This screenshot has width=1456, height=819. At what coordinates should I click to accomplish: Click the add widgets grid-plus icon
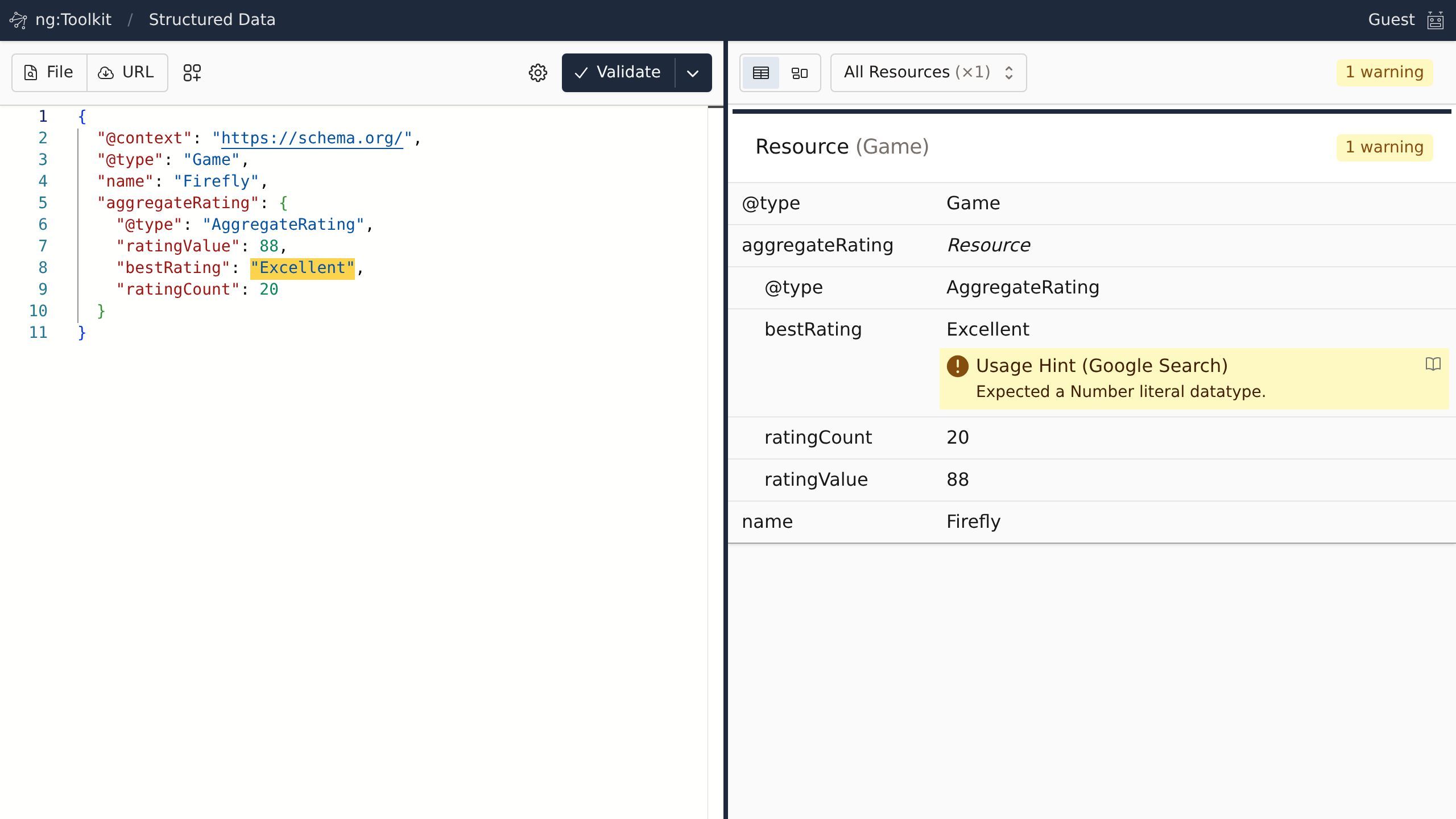(x=192, y=73)
